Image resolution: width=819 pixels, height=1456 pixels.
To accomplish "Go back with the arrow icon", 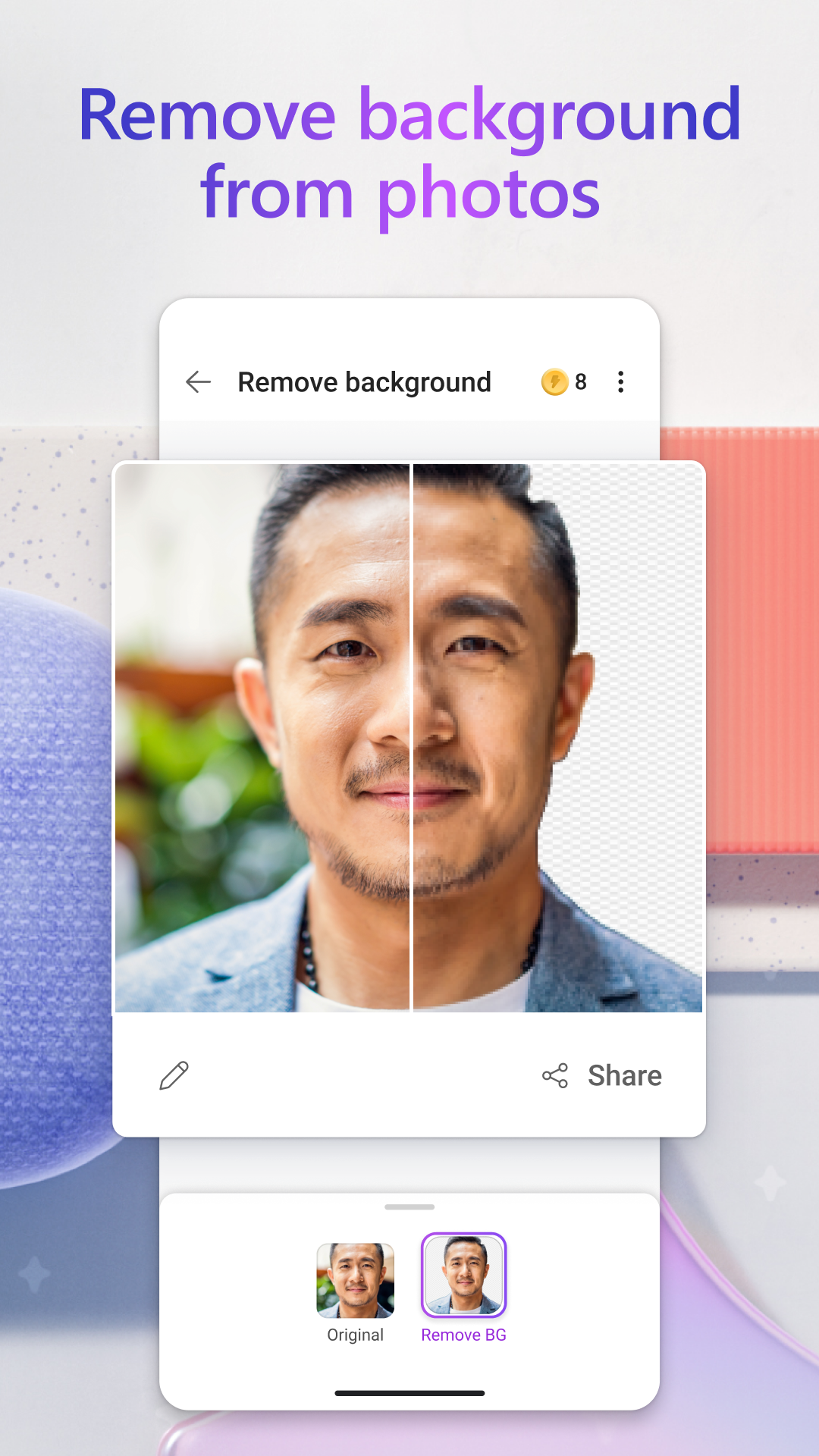I will [x=198, y=381].
